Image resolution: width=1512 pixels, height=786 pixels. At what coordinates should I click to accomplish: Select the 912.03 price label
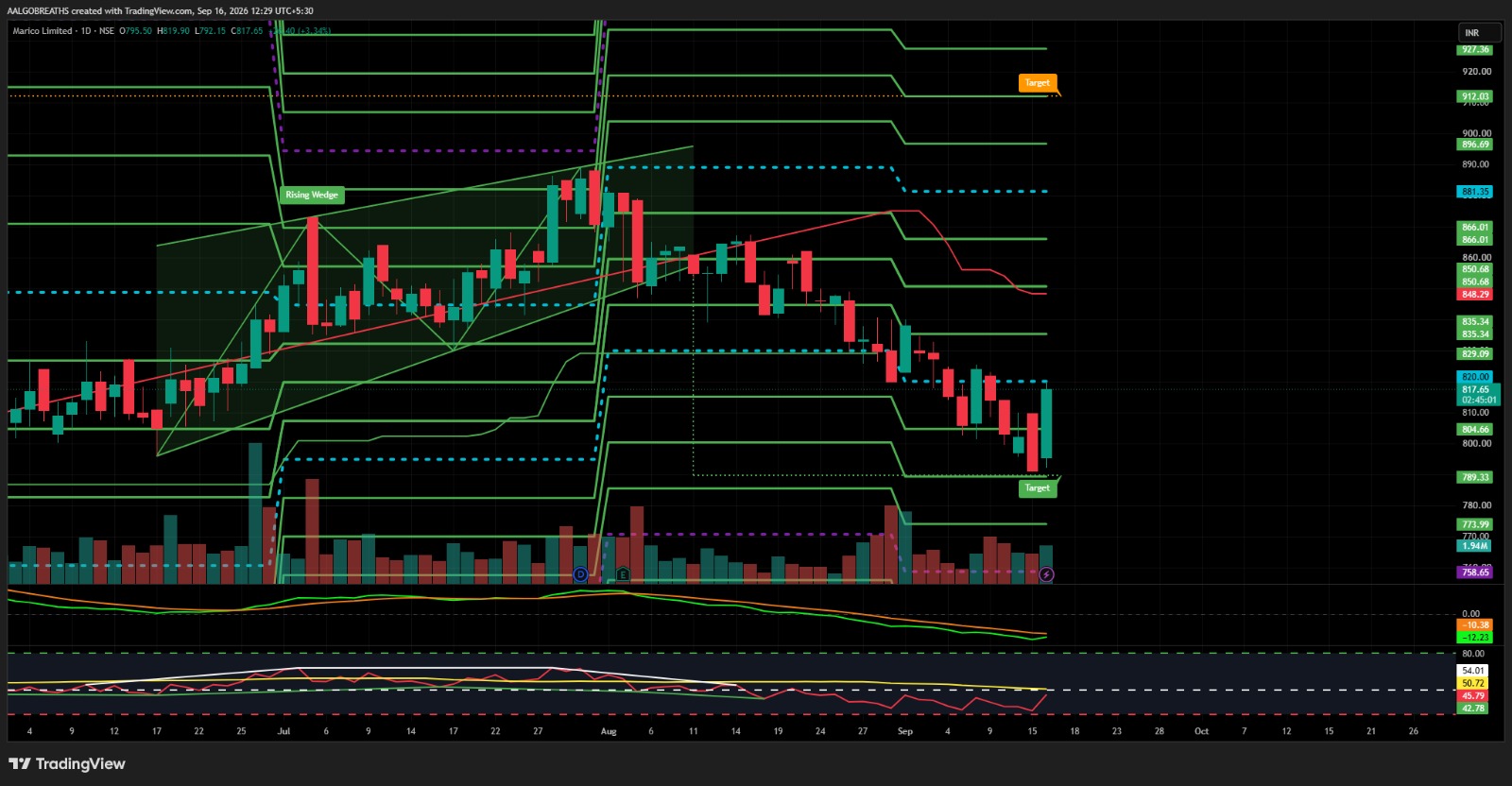(x=1475, y=96)
